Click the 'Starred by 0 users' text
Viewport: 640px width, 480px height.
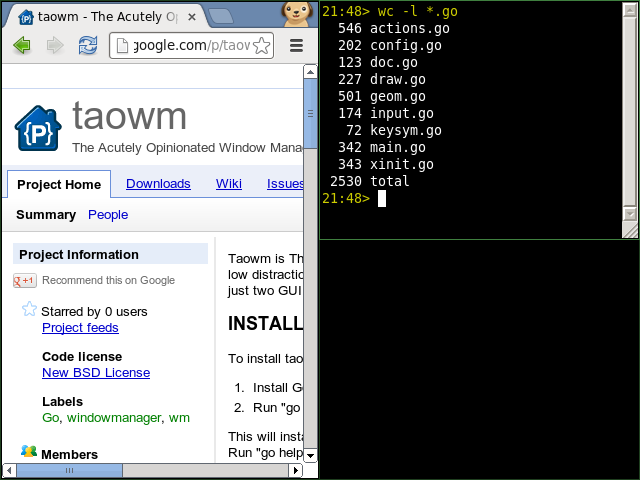click(94, 311)
